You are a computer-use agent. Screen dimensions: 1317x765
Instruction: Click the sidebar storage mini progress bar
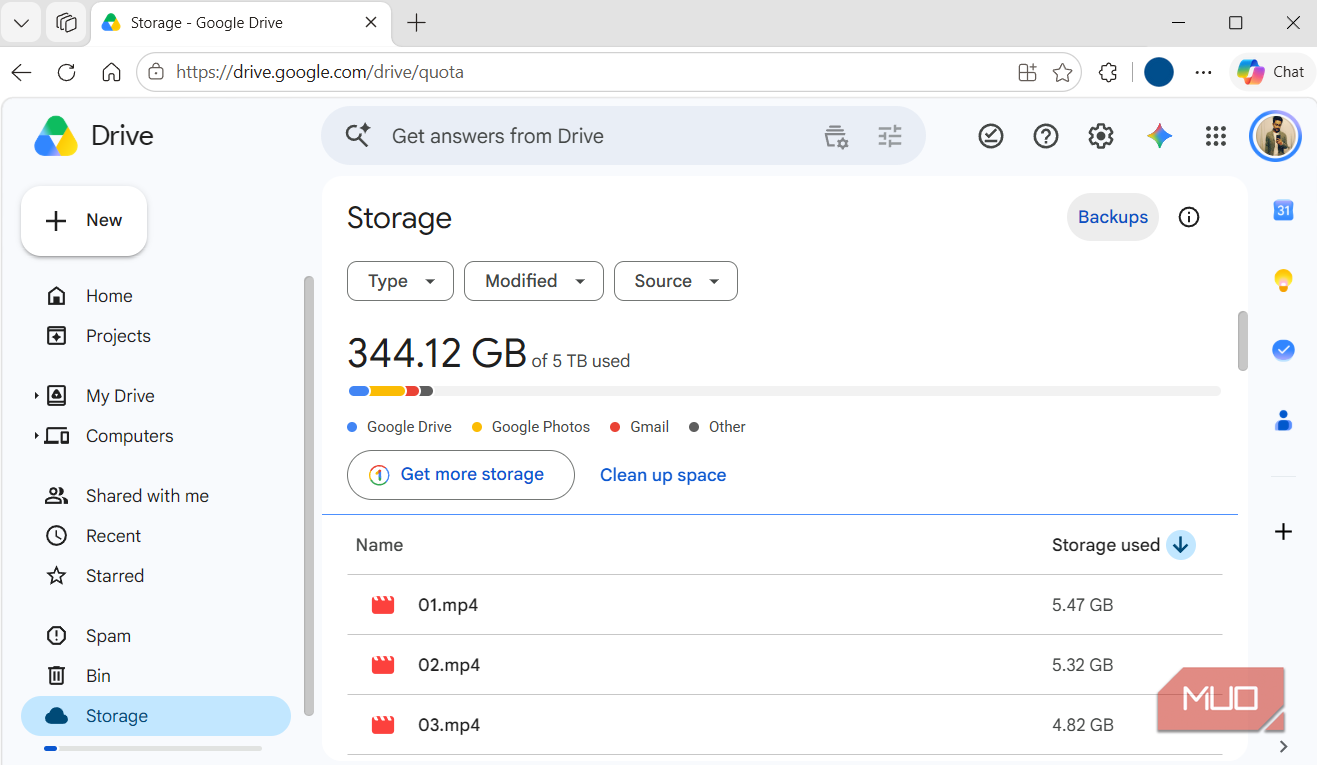coord(153,748)
